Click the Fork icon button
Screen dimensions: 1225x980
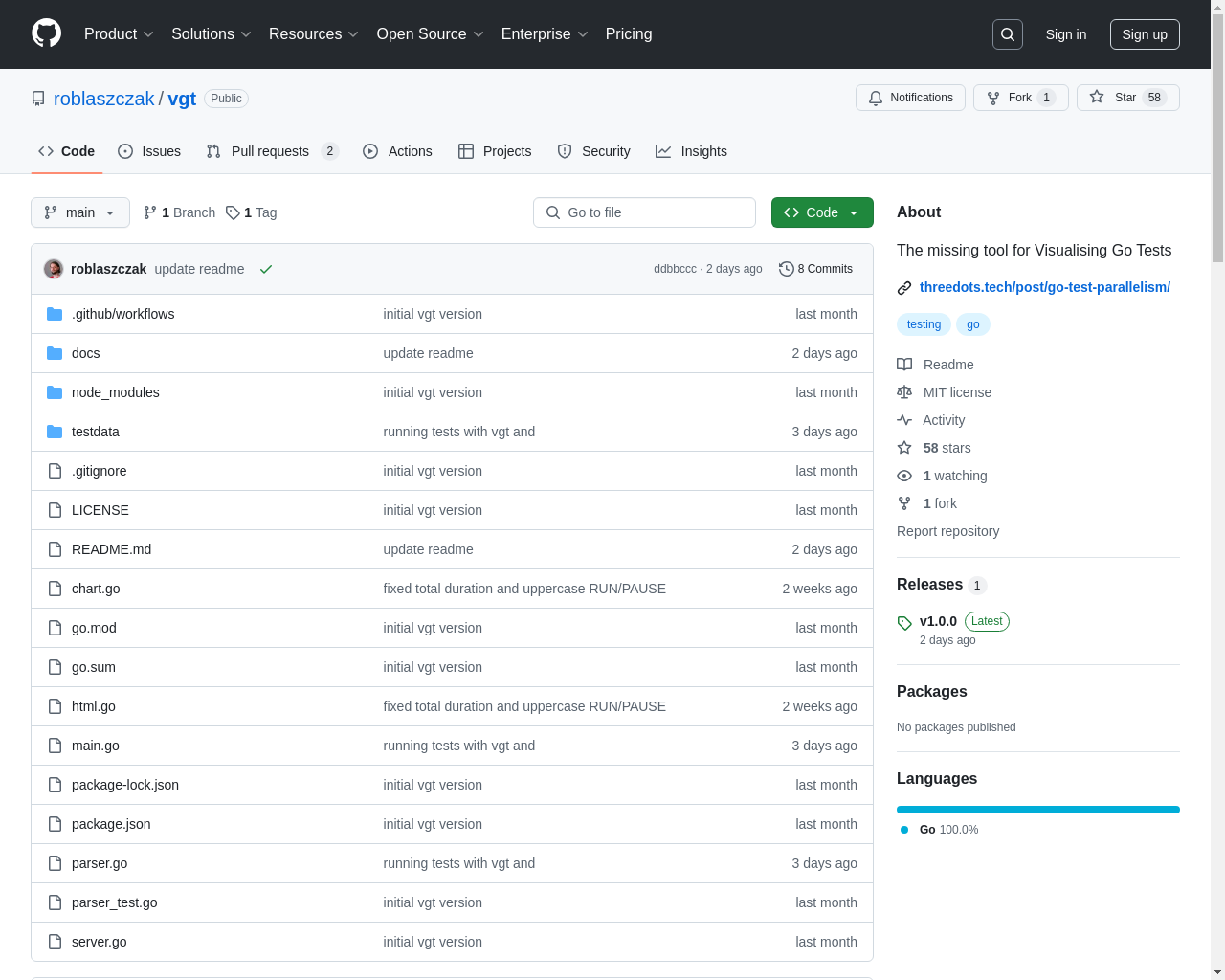pyautogui.click(x=993, y=98)
